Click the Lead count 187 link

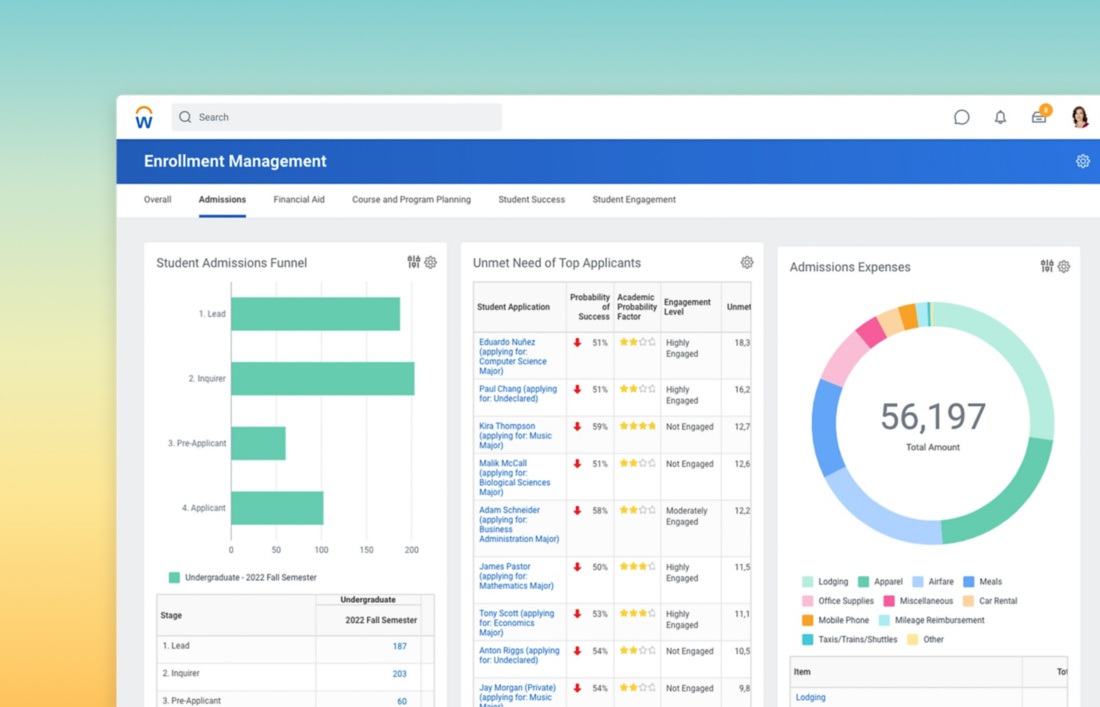pos(399,647)
